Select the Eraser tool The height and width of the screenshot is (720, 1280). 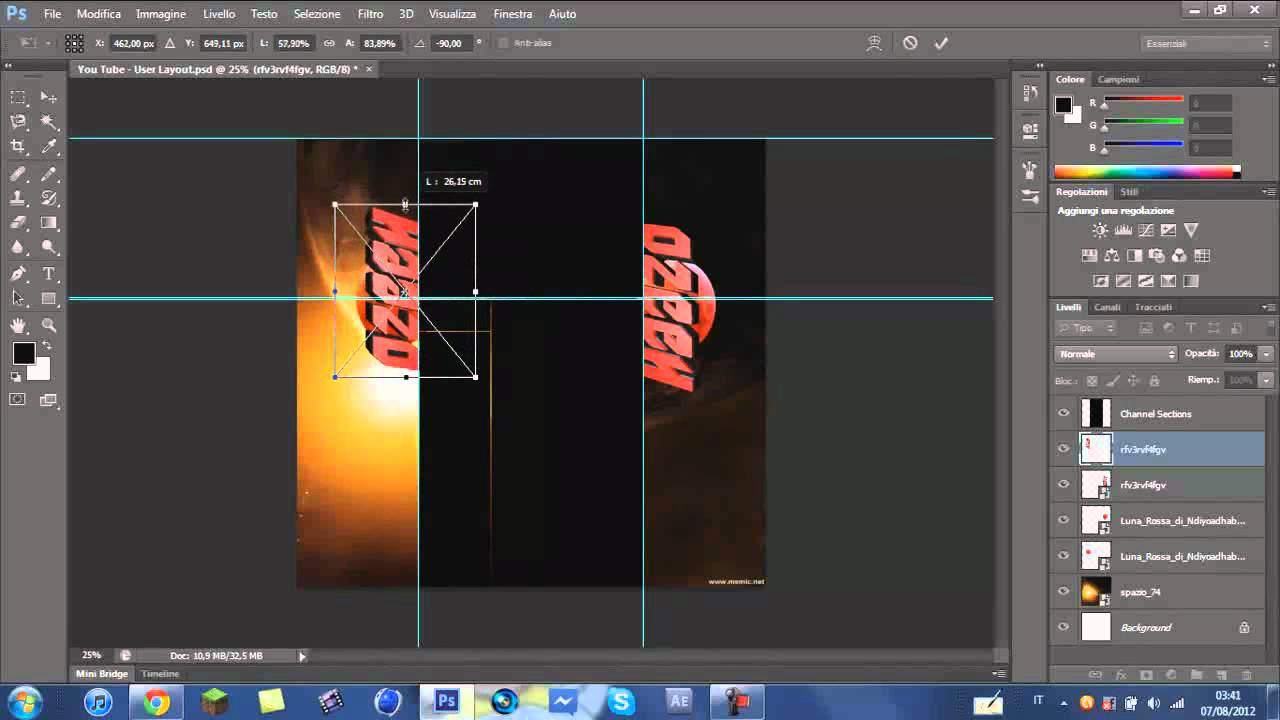point(18,223)
